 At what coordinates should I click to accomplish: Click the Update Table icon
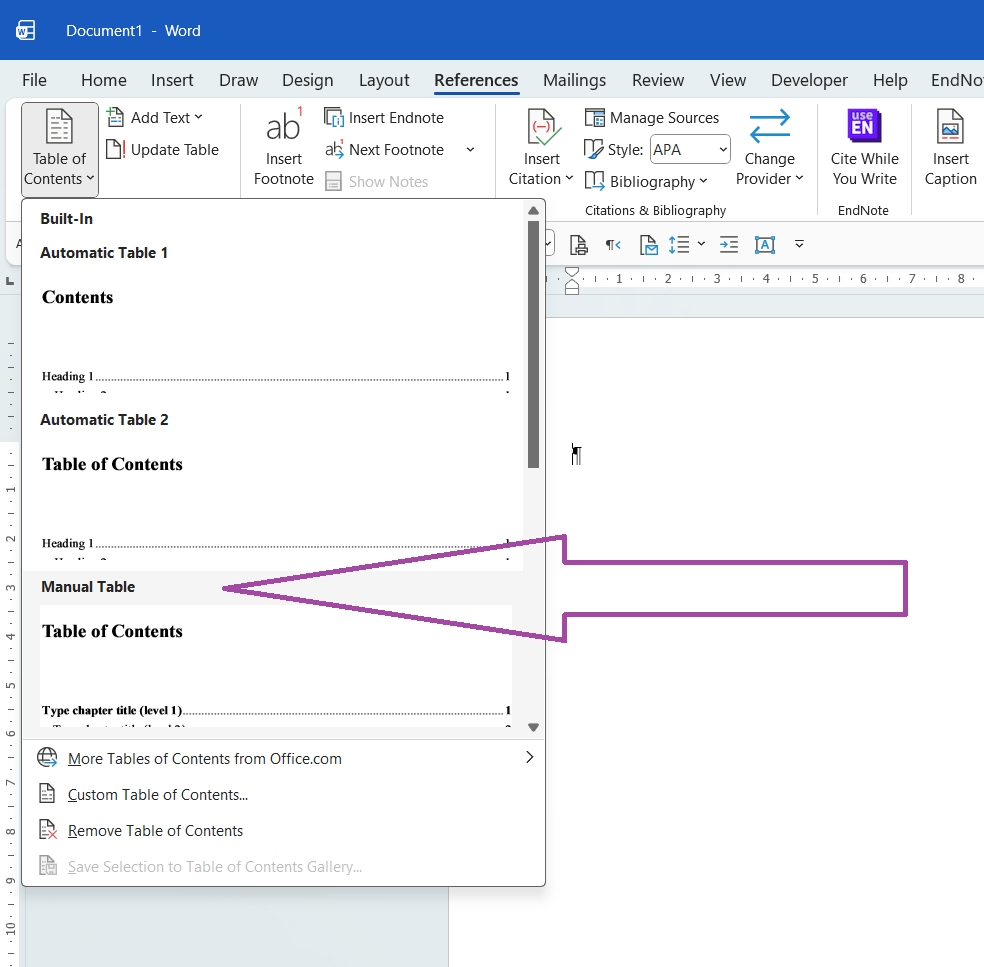[x=115, y=149]
